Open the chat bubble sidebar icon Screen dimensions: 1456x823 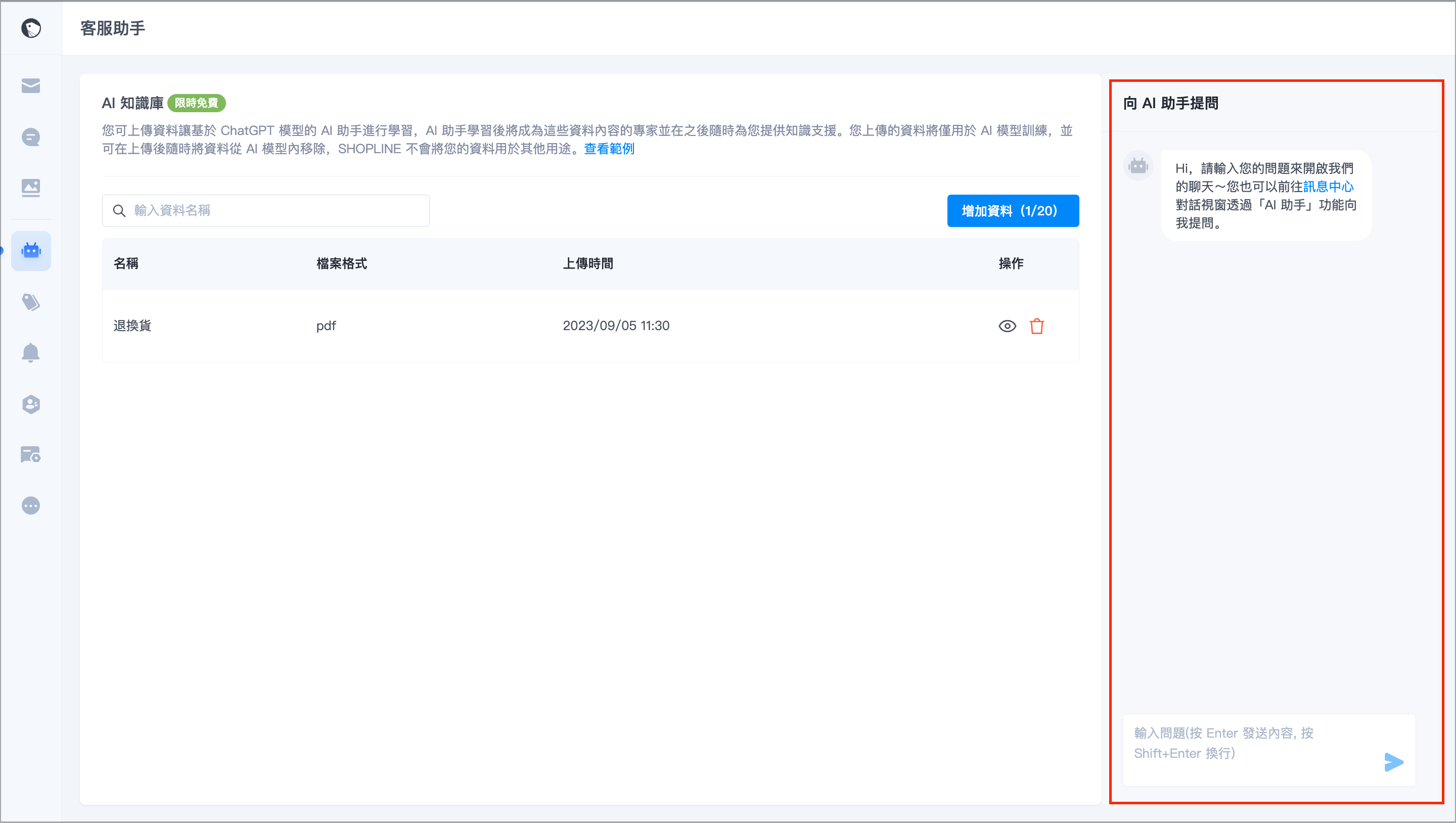point(30,137)
